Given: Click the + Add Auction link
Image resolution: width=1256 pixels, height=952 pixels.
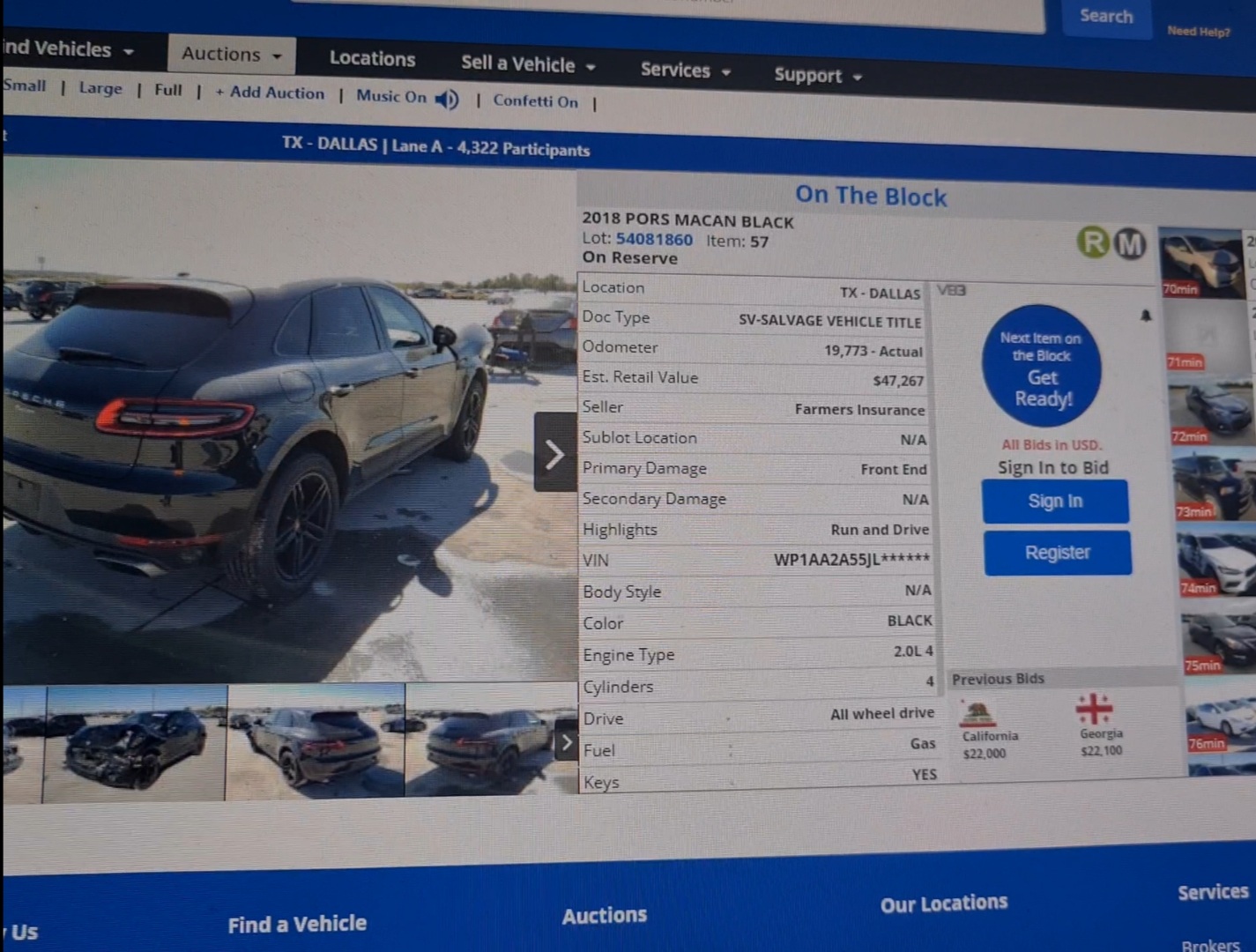Looking at the screenshot, I should (x=270, y=93).
